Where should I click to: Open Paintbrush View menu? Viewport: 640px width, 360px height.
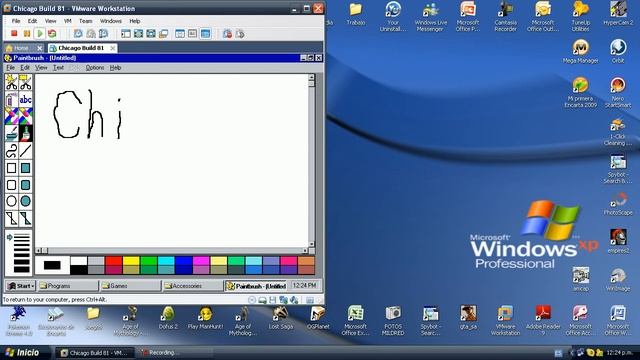click(41, 68)
